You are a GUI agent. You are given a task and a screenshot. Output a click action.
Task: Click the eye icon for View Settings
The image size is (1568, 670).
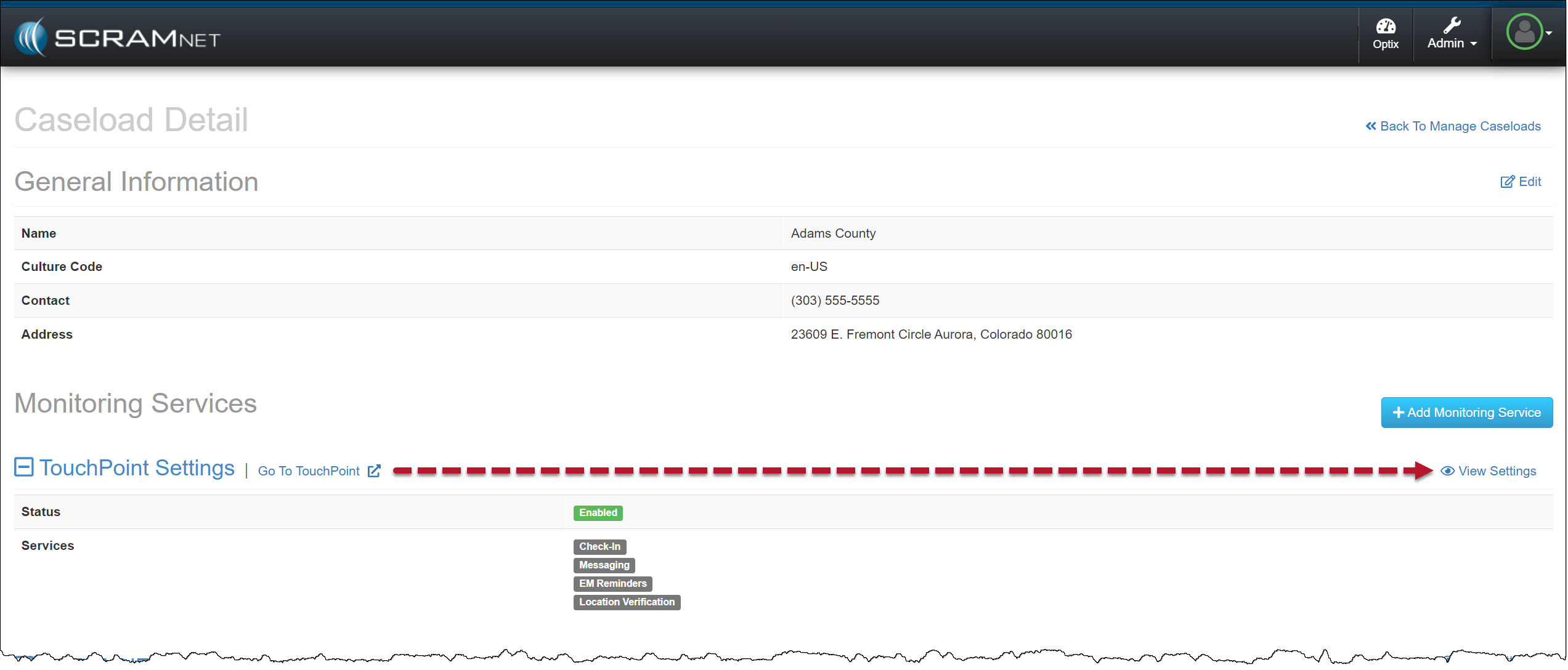[x=1448, y=471]
